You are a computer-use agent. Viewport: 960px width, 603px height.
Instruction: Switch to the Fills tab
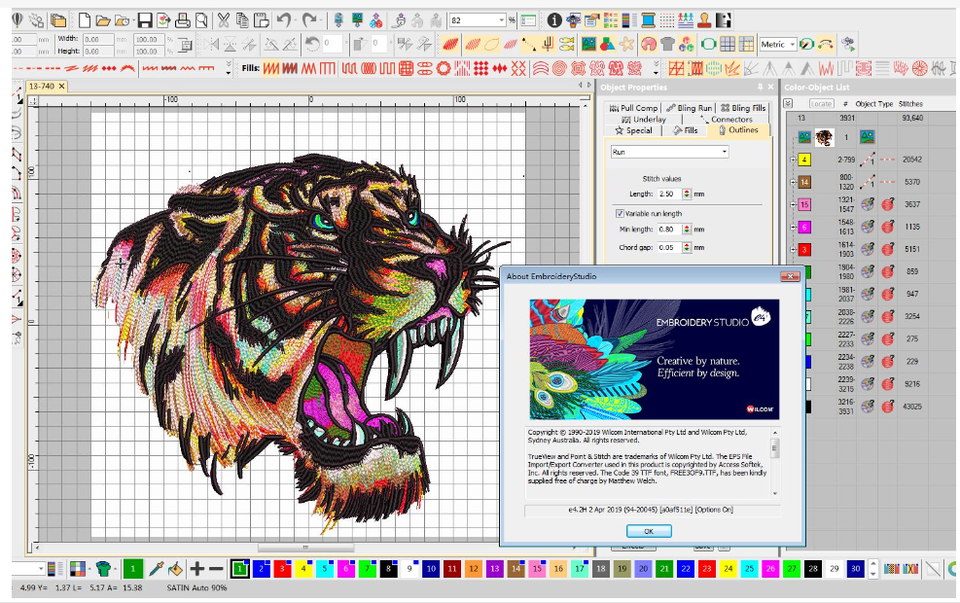point(686,130)
